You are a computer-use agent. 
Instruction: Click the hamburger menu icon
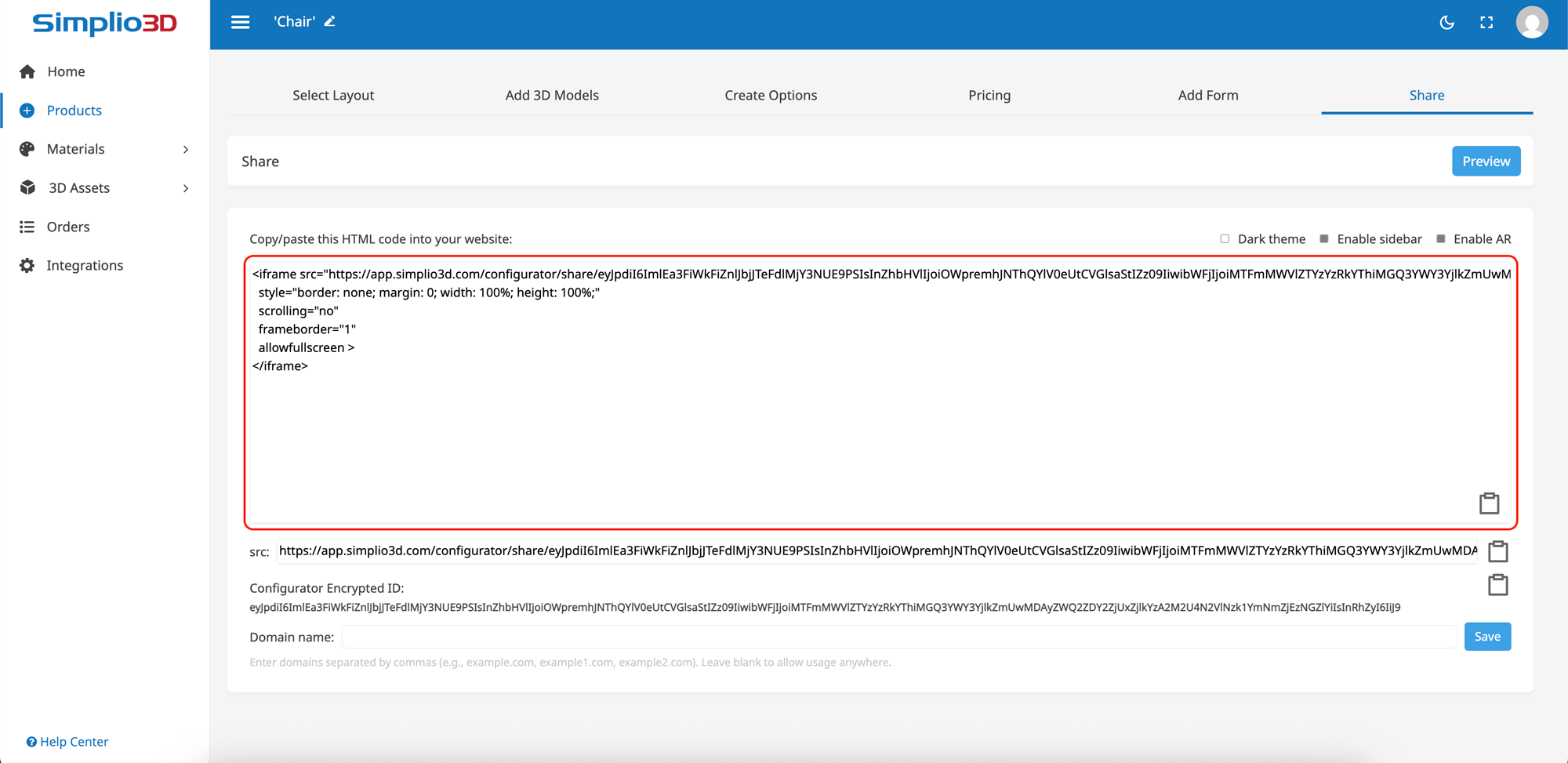pos(240,22)
